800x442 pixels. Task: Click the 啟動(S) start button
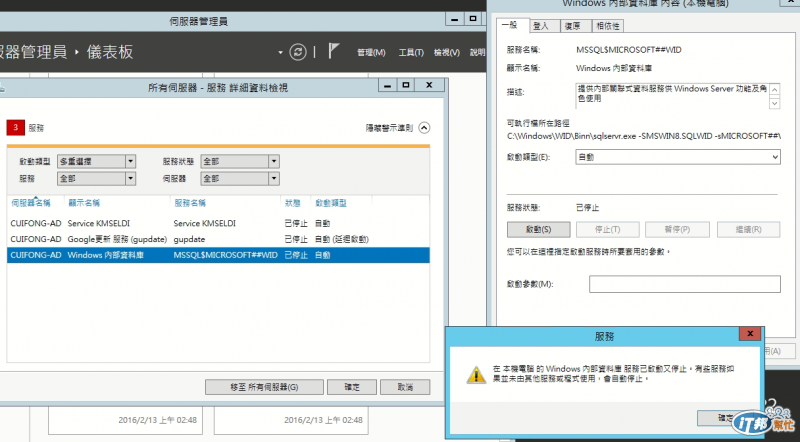tap(538, 230)
